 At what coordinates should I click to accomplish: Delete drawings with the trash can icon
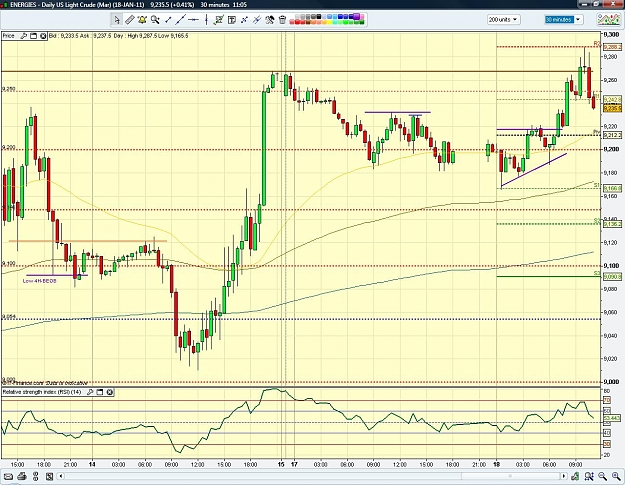click(282, 20)
